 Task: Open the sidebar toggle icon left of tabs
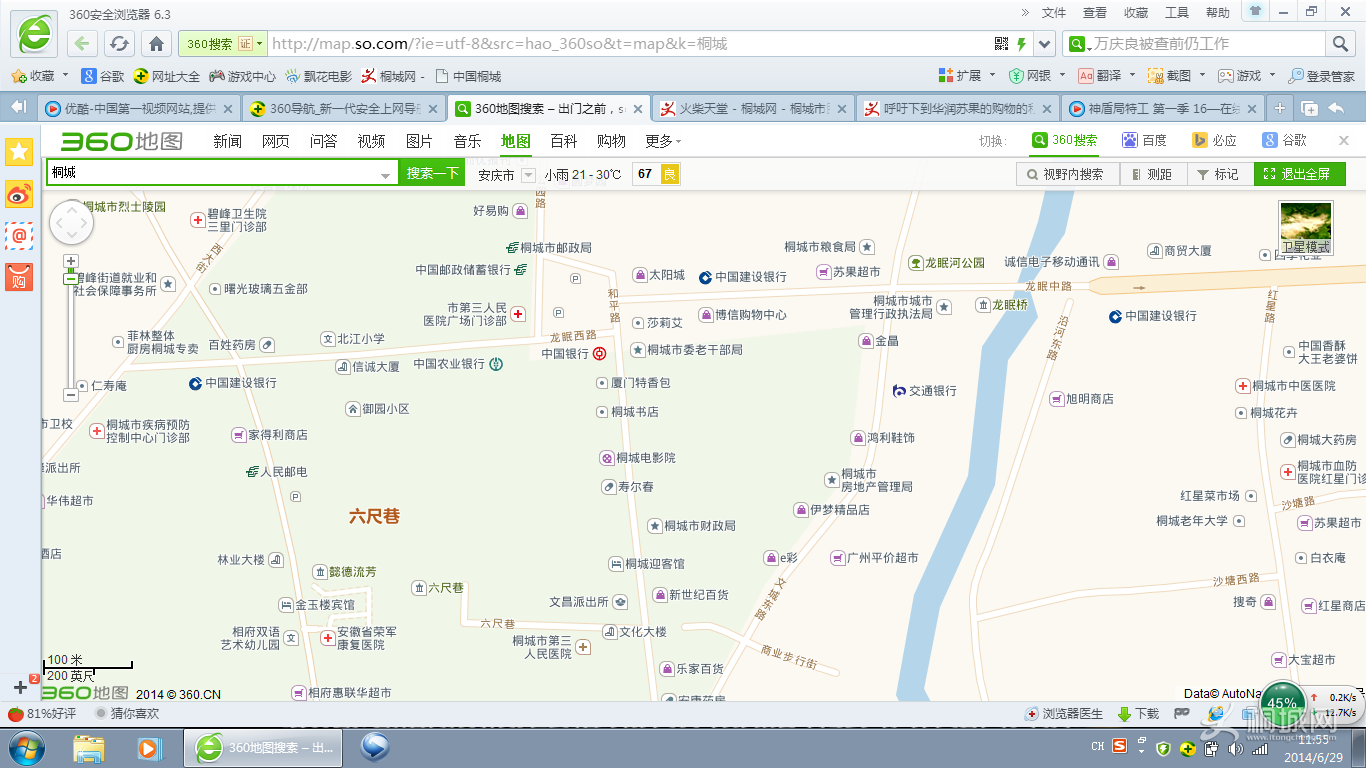18,107
